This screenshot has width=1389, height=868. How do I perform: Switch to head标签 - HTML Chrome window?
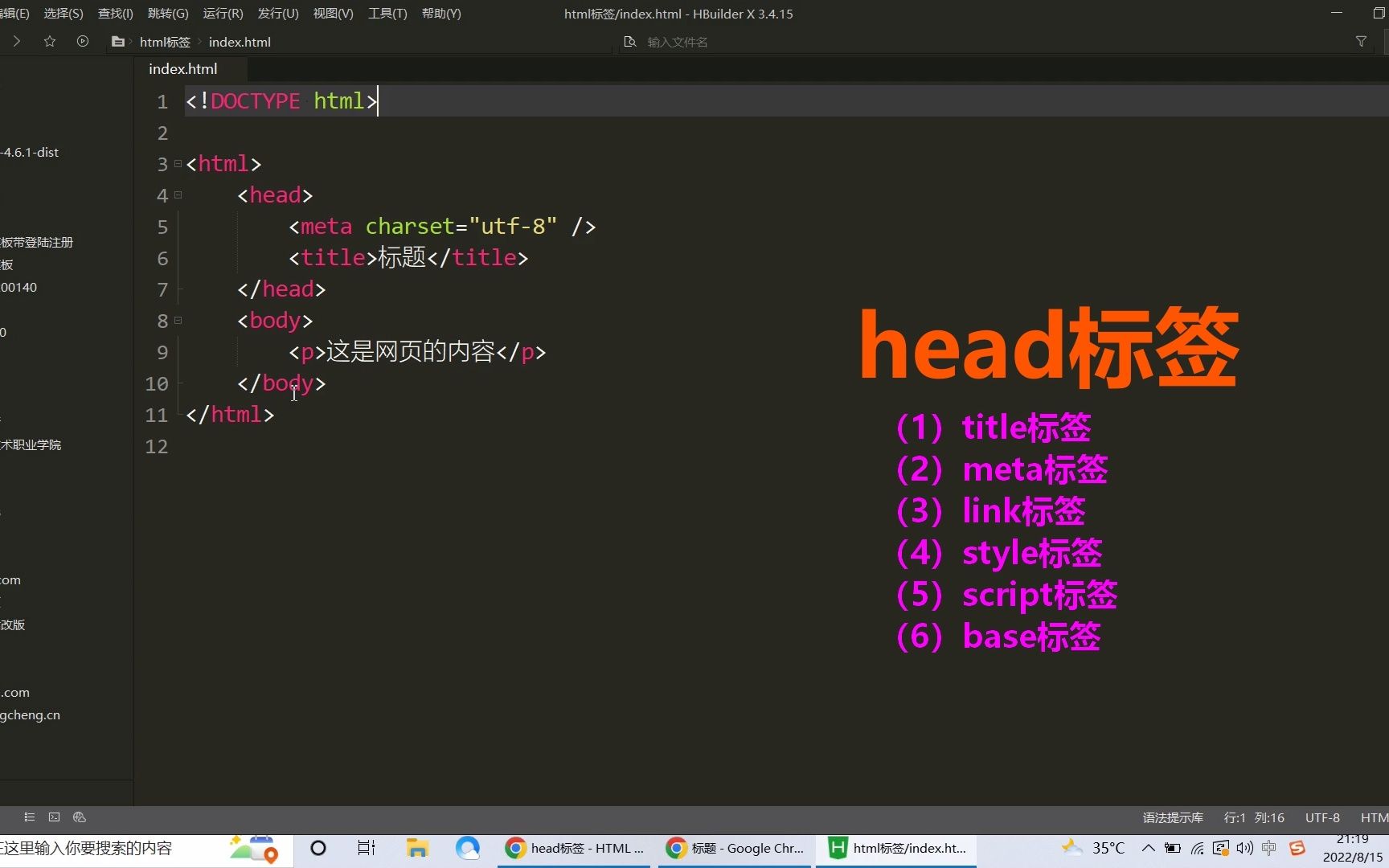[x=574, y=849]
